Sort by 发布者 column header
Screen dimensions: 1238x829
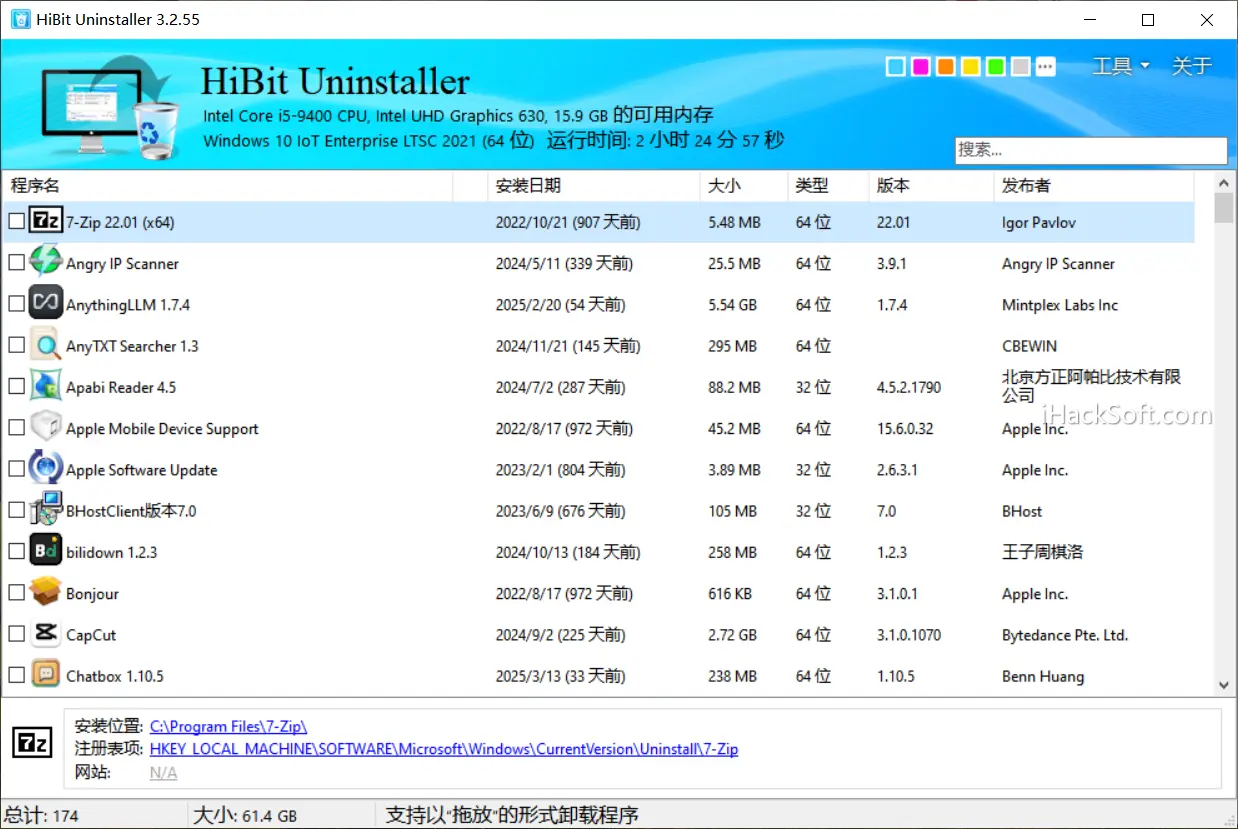tap(1094, 185)
